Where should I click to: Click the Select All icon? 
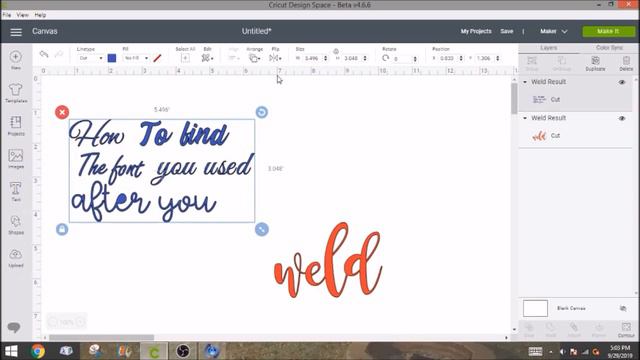185,58
